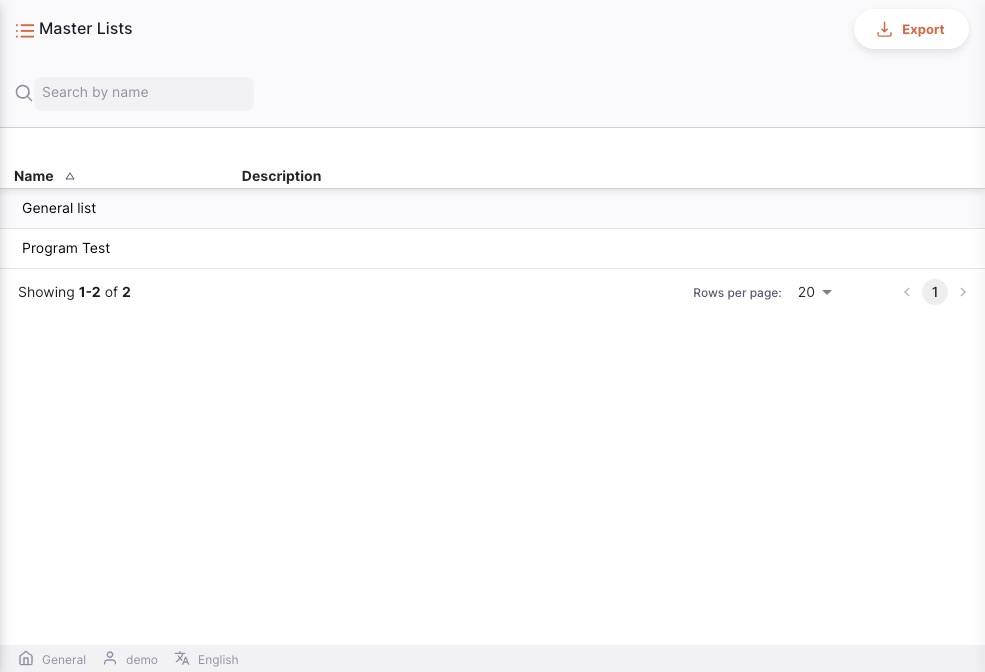The height and width of the screenshot is (672, 985).
Task: Sort by the Name column header
Action: pos(34,176)
